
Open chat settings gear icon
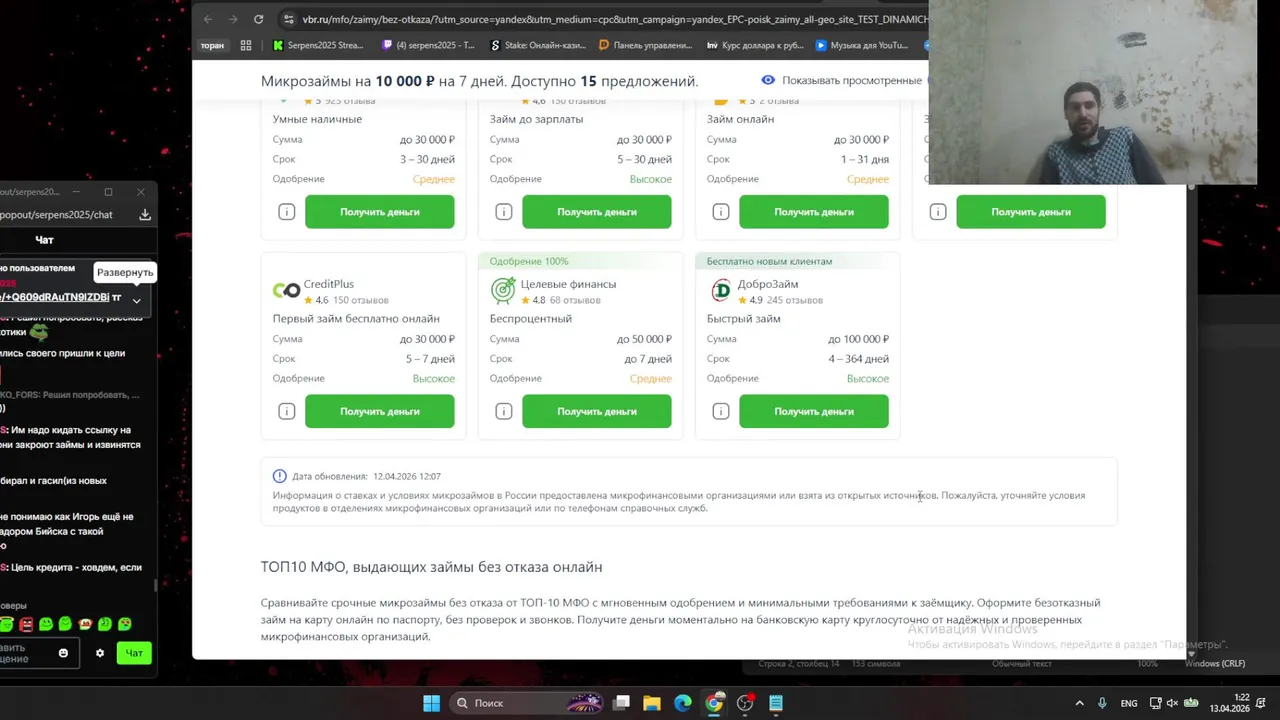pos(100,653)
